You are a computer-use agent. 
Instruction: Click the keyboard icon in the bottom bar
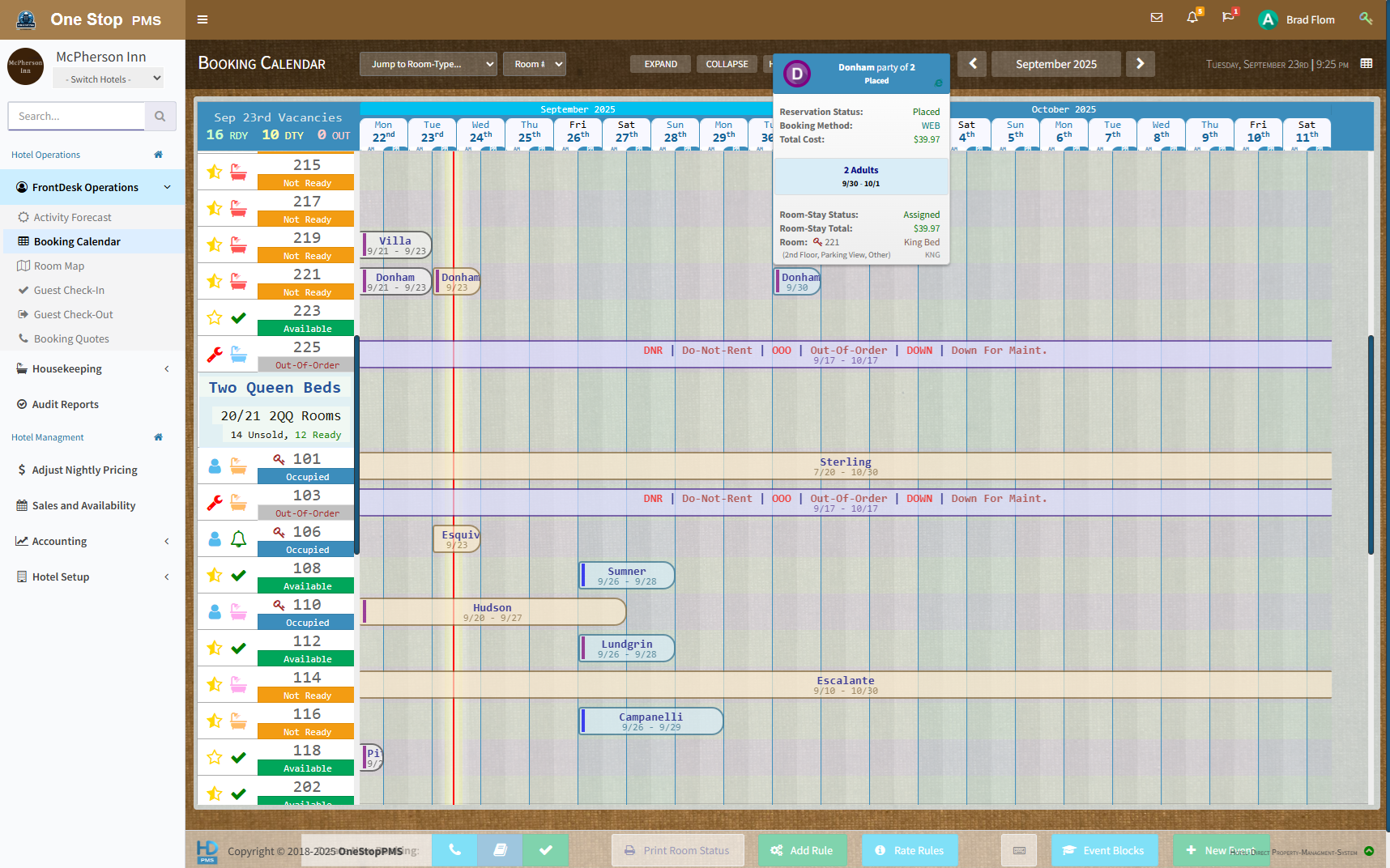pyautogui.click(x=1019, y=850)
